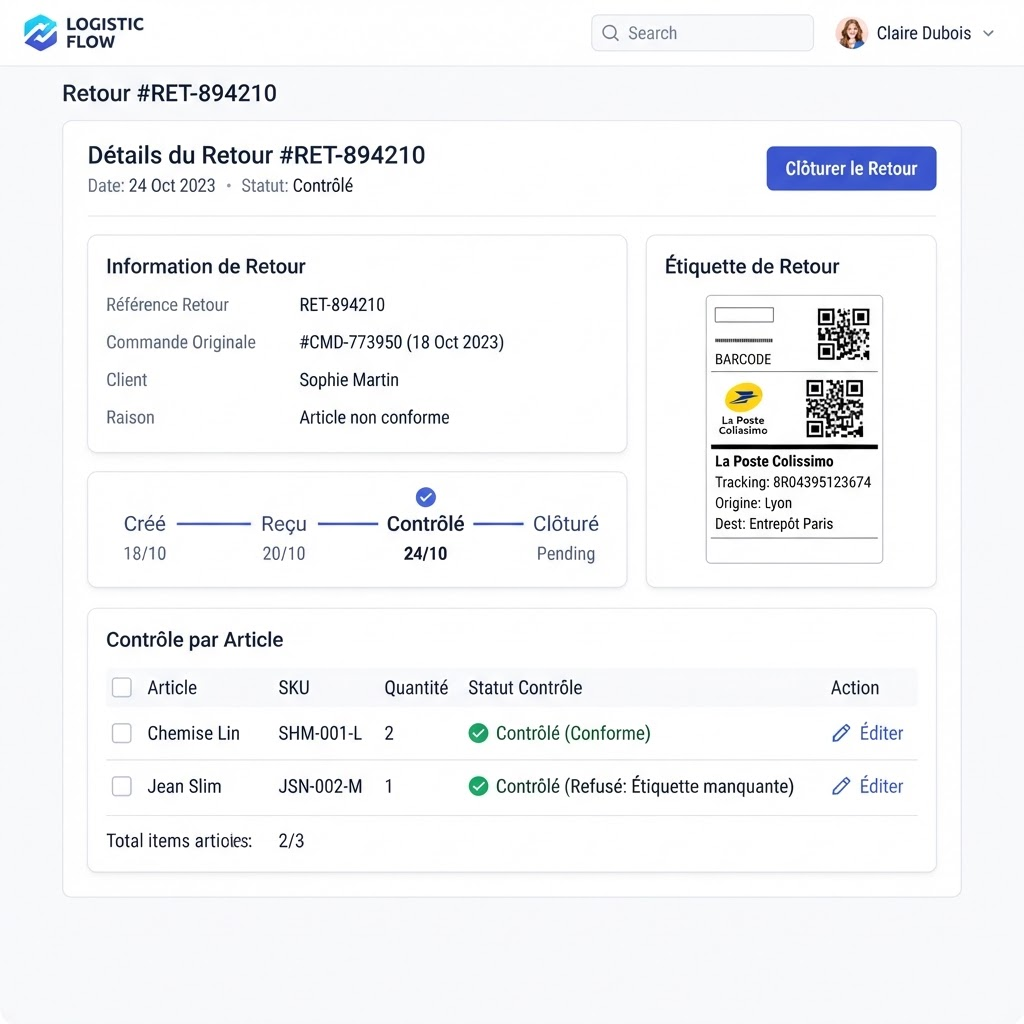Image resolution: width=1024 pixels, height=1024 pixels.
Task: Click the Quantité column header
Action: [x=416, y=688]
